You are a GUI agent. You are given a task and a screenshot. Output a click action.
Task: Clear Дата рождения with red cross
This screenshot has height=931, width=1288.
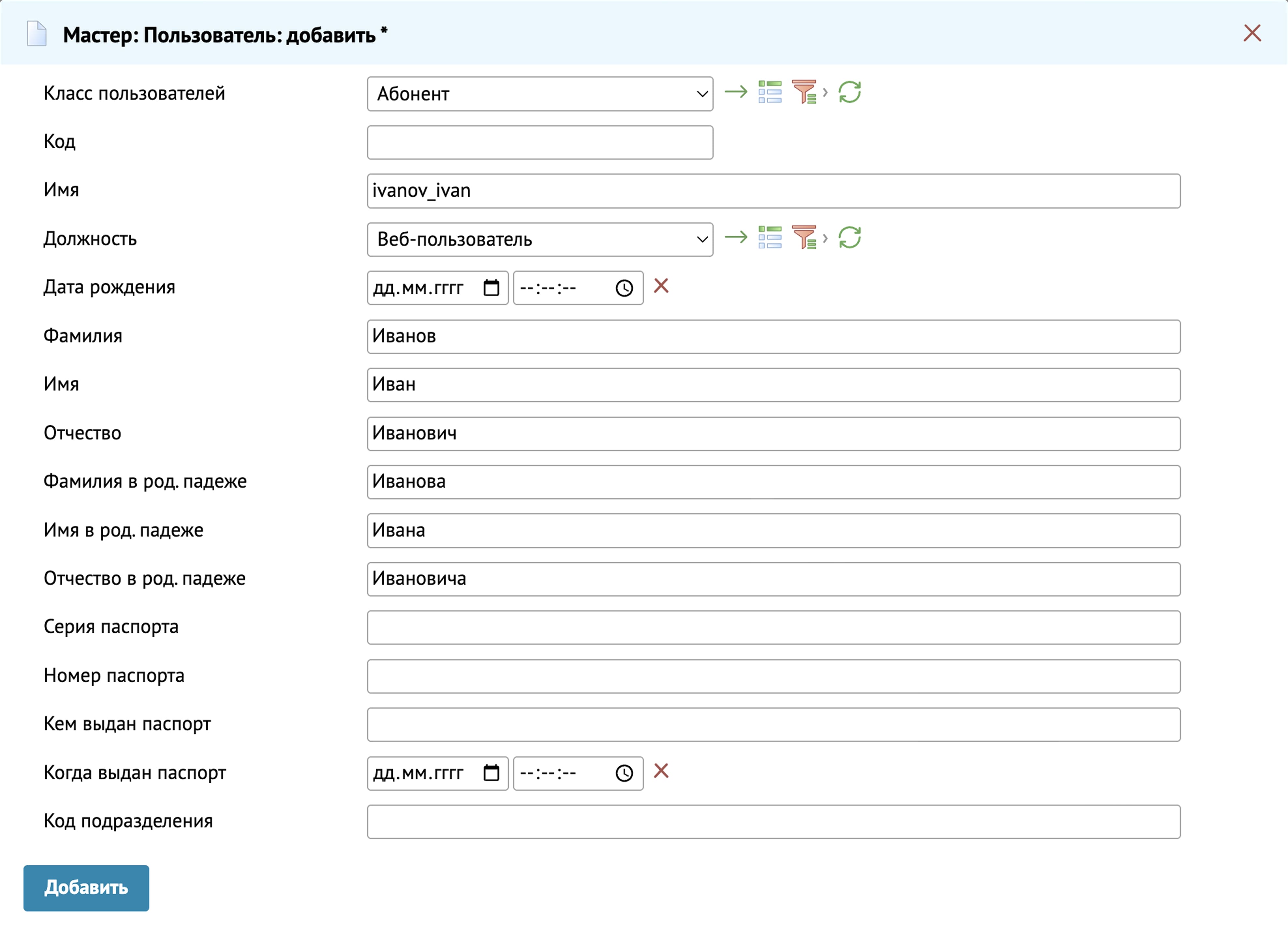coord(661,286)
